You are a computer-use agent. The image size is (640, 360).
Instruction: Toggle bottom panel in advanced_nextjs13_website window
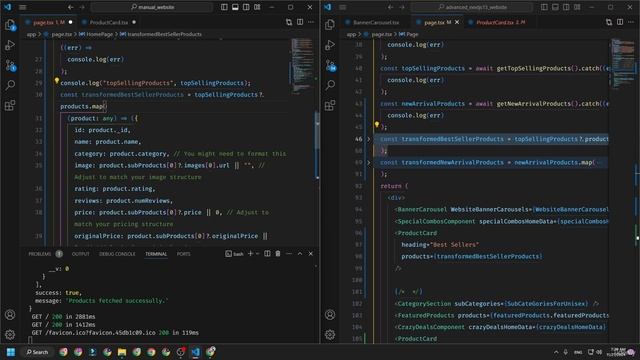coord(555,7)
